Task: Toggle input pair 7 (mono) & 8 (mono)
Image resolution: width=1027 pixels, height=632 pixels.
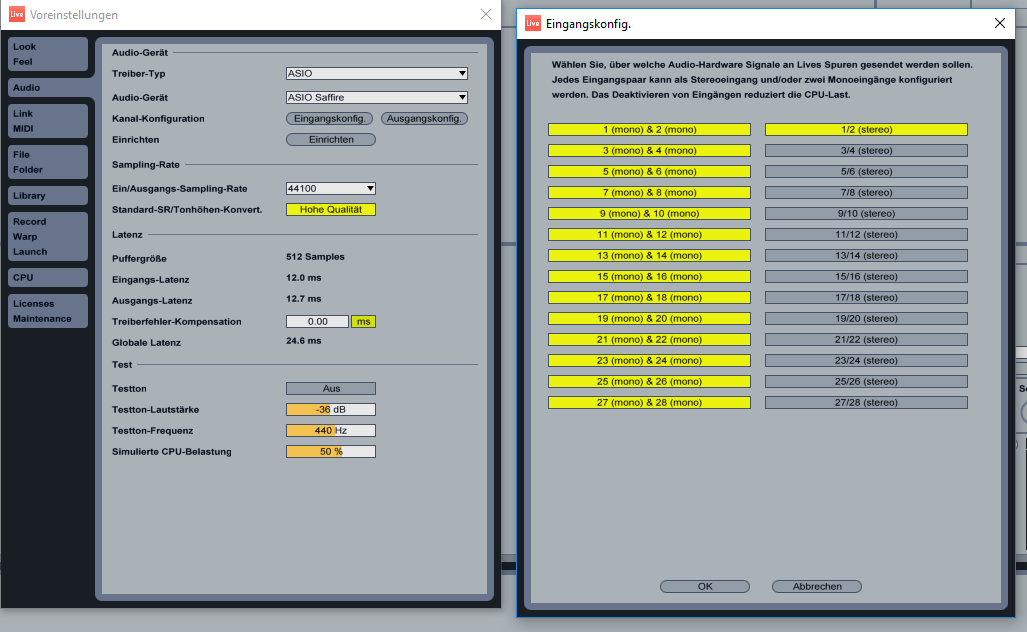Action: click(x=649, y=193)
